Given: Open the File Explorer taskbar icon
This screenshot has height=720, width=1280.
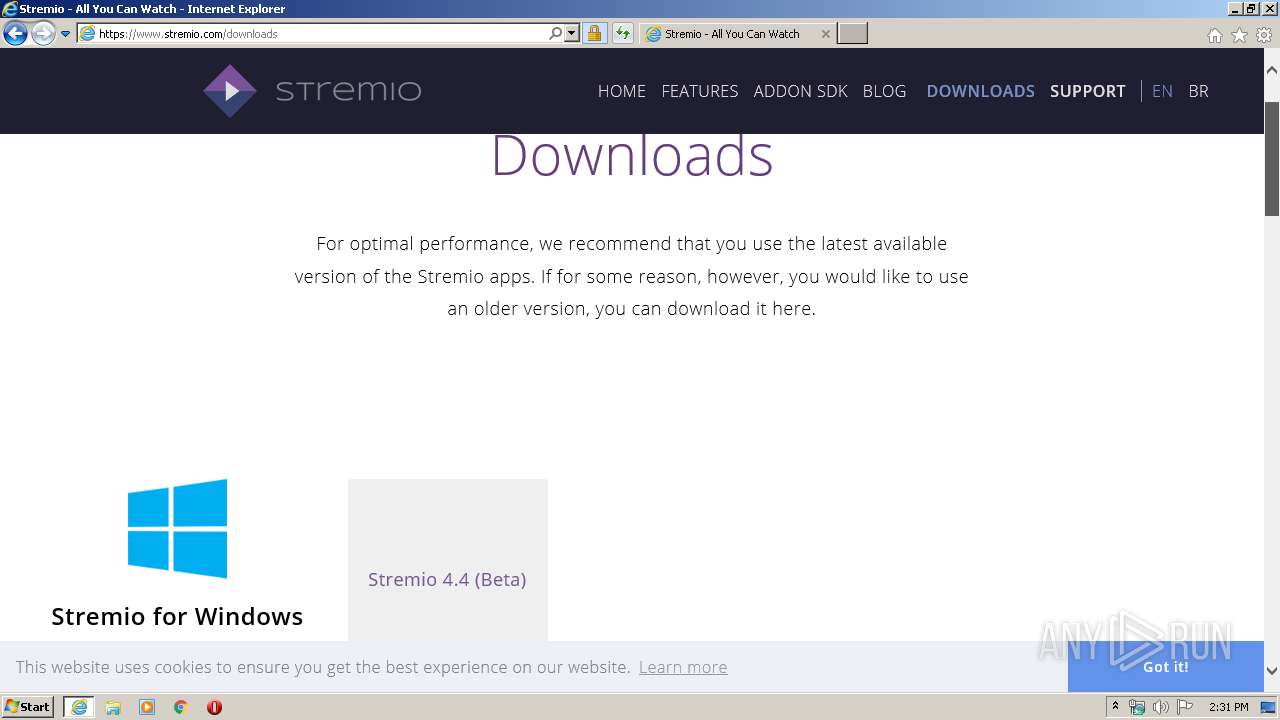Looking at the screenshot, I should 113,707.
